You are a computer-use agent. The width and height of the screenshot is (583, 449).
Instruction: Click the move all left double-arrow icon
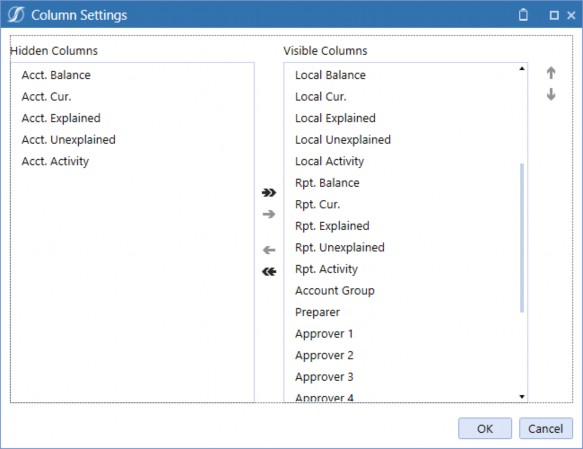pyautogui.click(x=269, y=272)
